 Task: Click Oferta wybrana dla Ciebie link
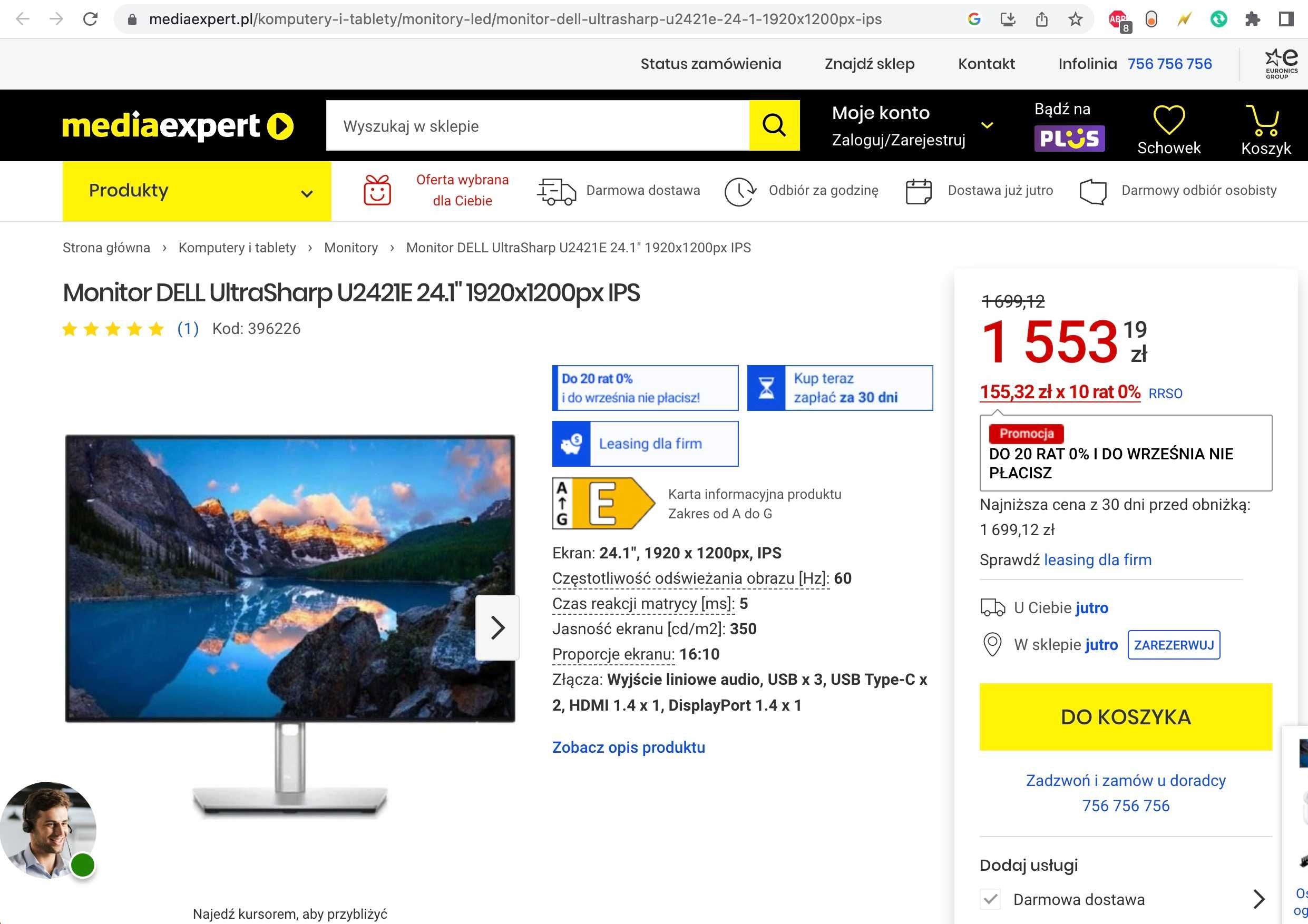(x=462, y=190)
